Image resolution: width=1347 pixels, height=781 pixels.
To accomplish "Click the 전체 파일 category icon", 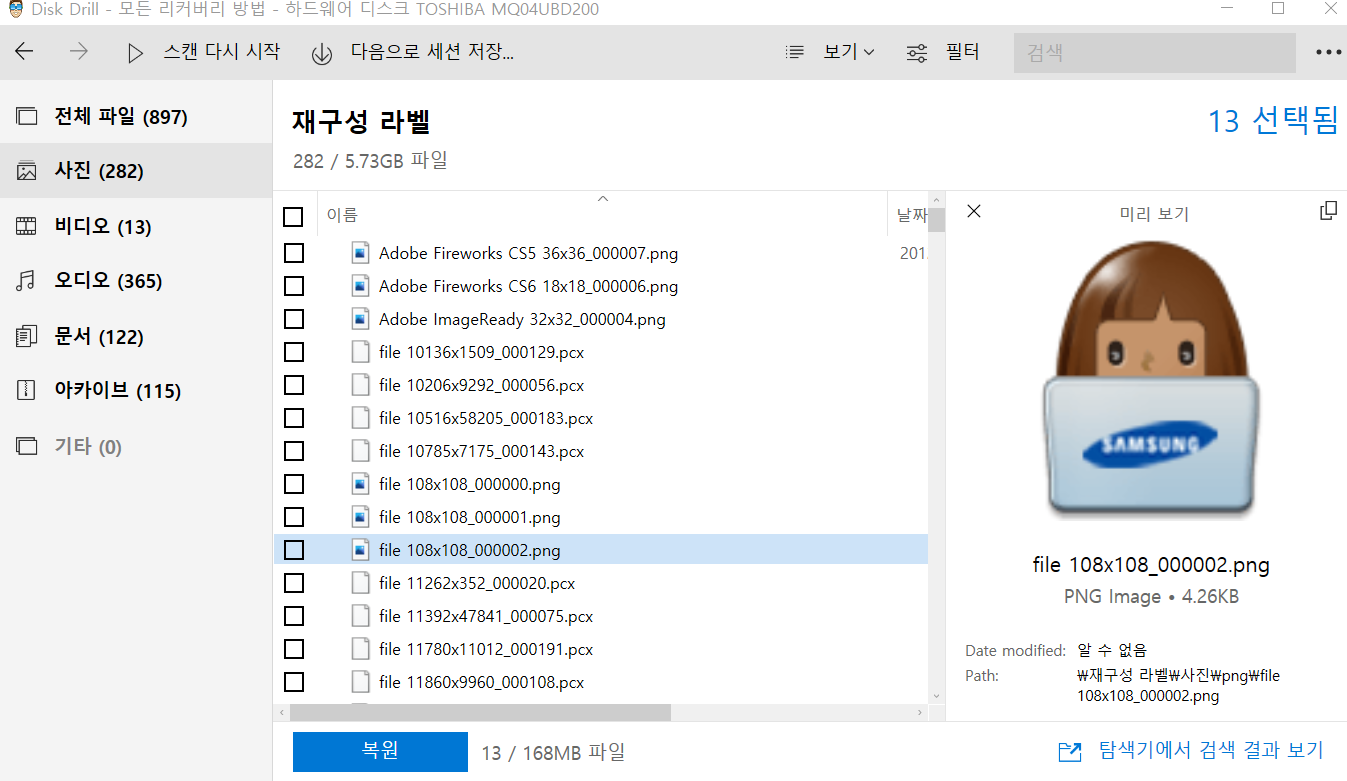I will [26, 117].
